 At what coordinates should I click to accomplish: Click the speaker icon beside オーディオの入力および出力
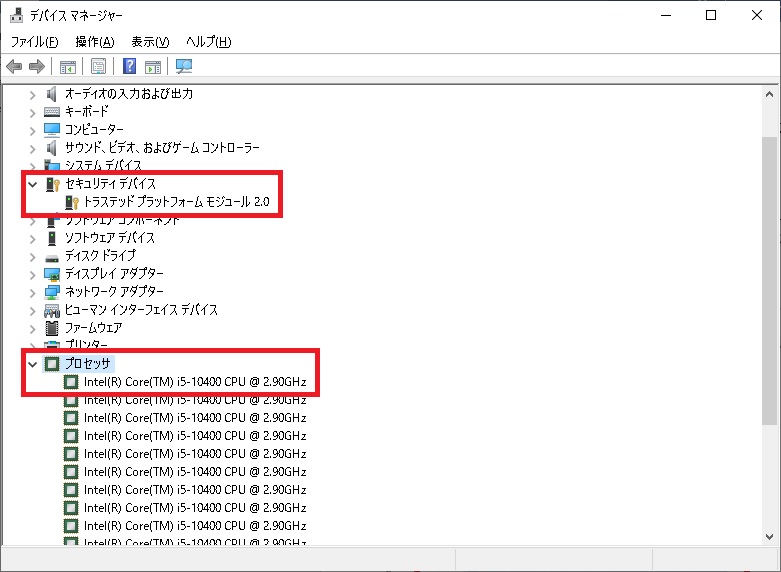click(x=51, y=94)
